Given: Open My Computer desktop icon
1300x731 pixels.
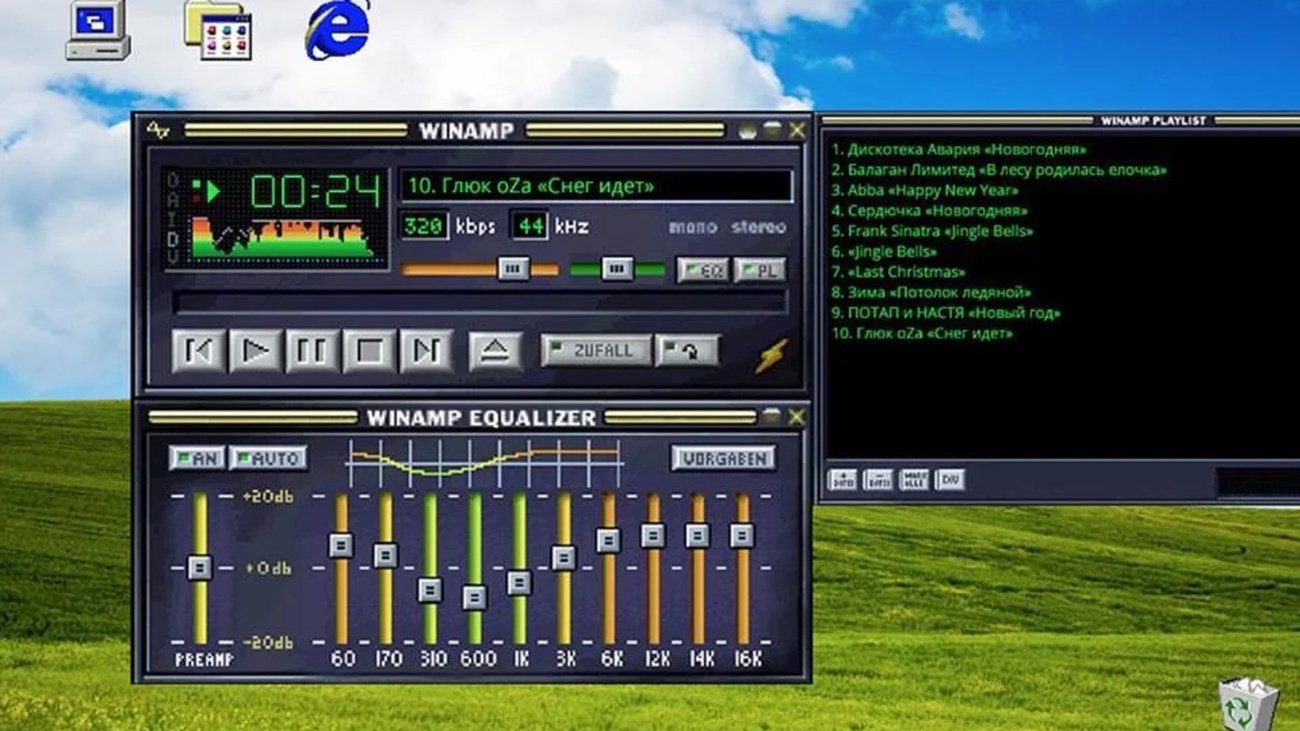Looking at the screenshot, I should (x=98, y=30).
